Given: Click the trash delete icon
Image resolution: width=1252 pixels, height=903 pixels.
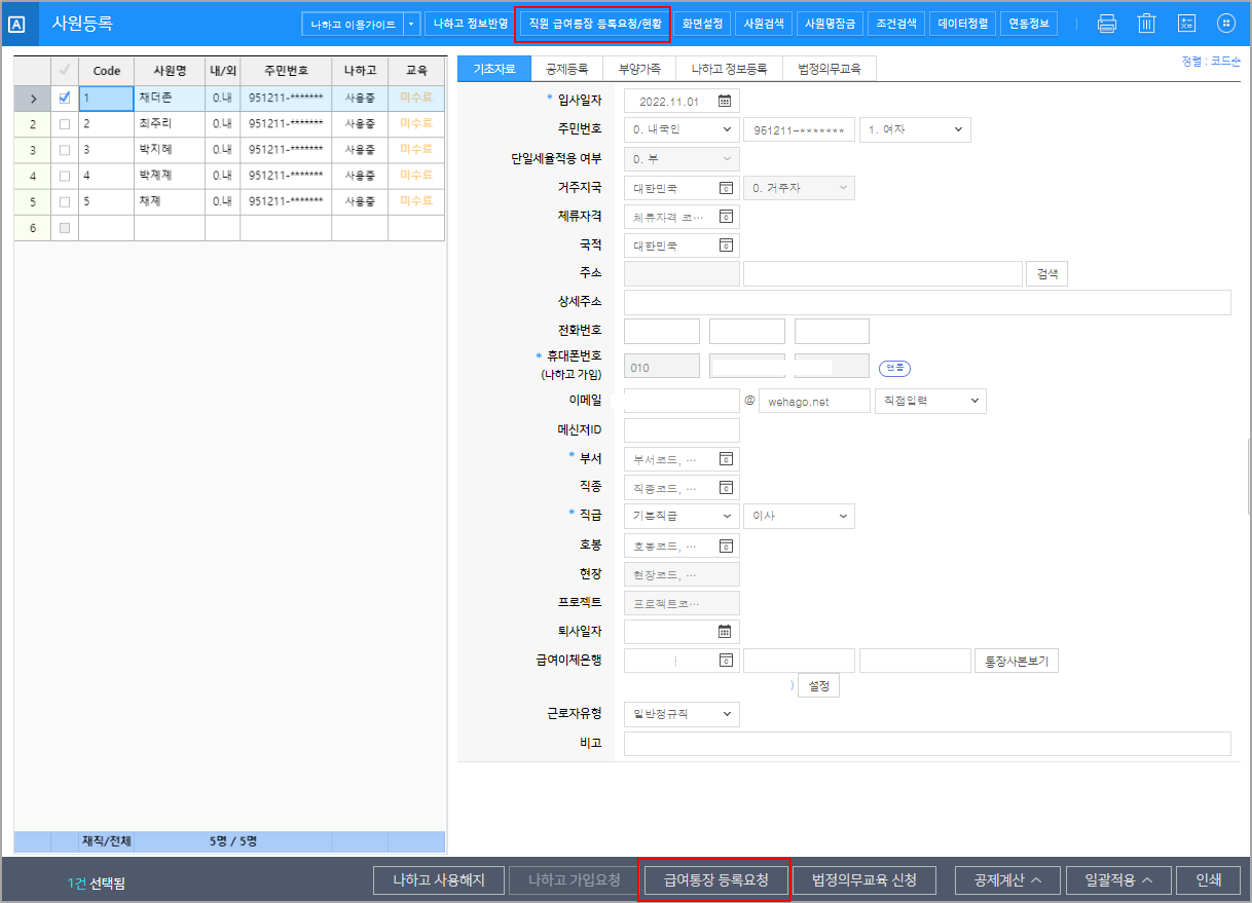Looking at the screenshot, I should coord(1147,23).
